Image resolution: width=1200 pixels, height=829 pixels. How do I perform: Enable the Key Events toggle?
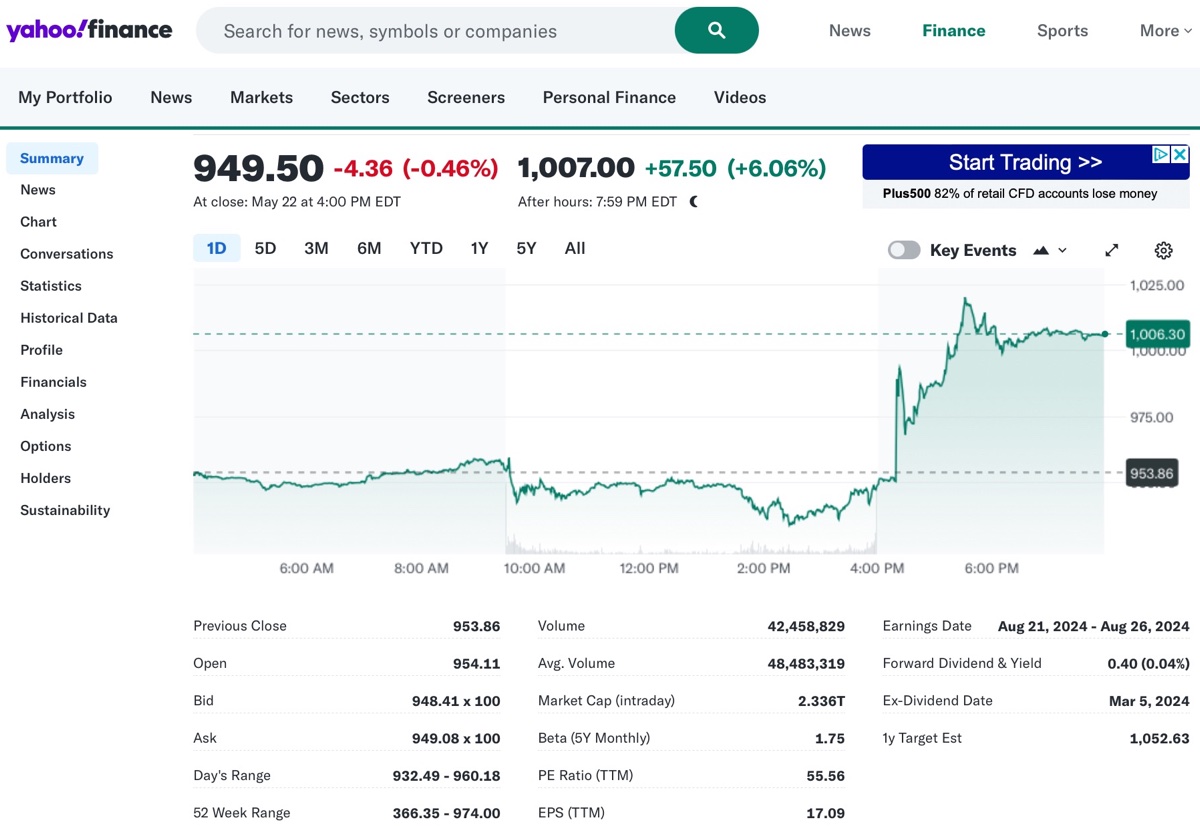[x=903, y=249]
